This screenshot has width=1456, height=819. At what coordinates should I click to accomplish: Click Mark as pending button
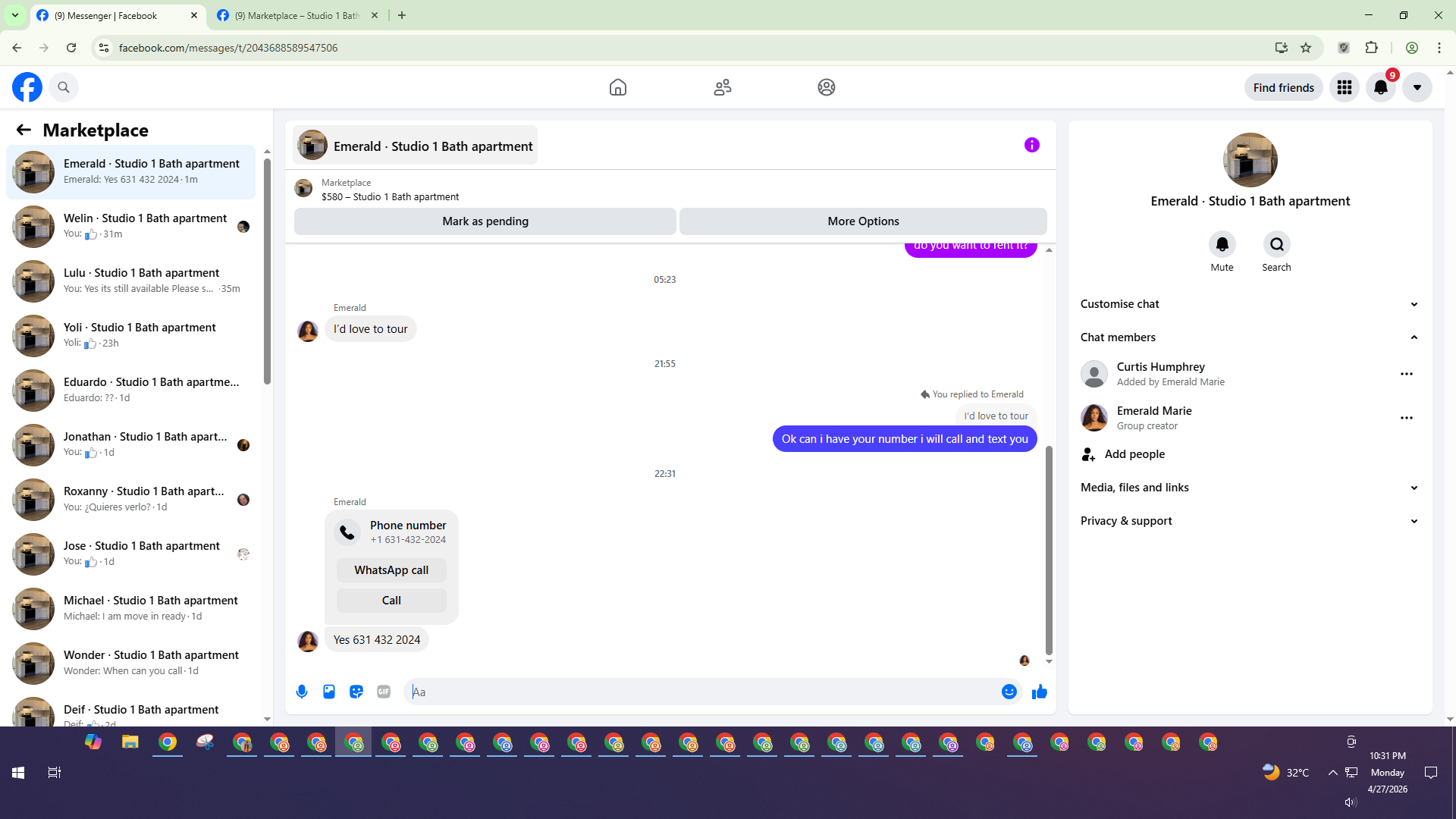[x=485, y=221]
